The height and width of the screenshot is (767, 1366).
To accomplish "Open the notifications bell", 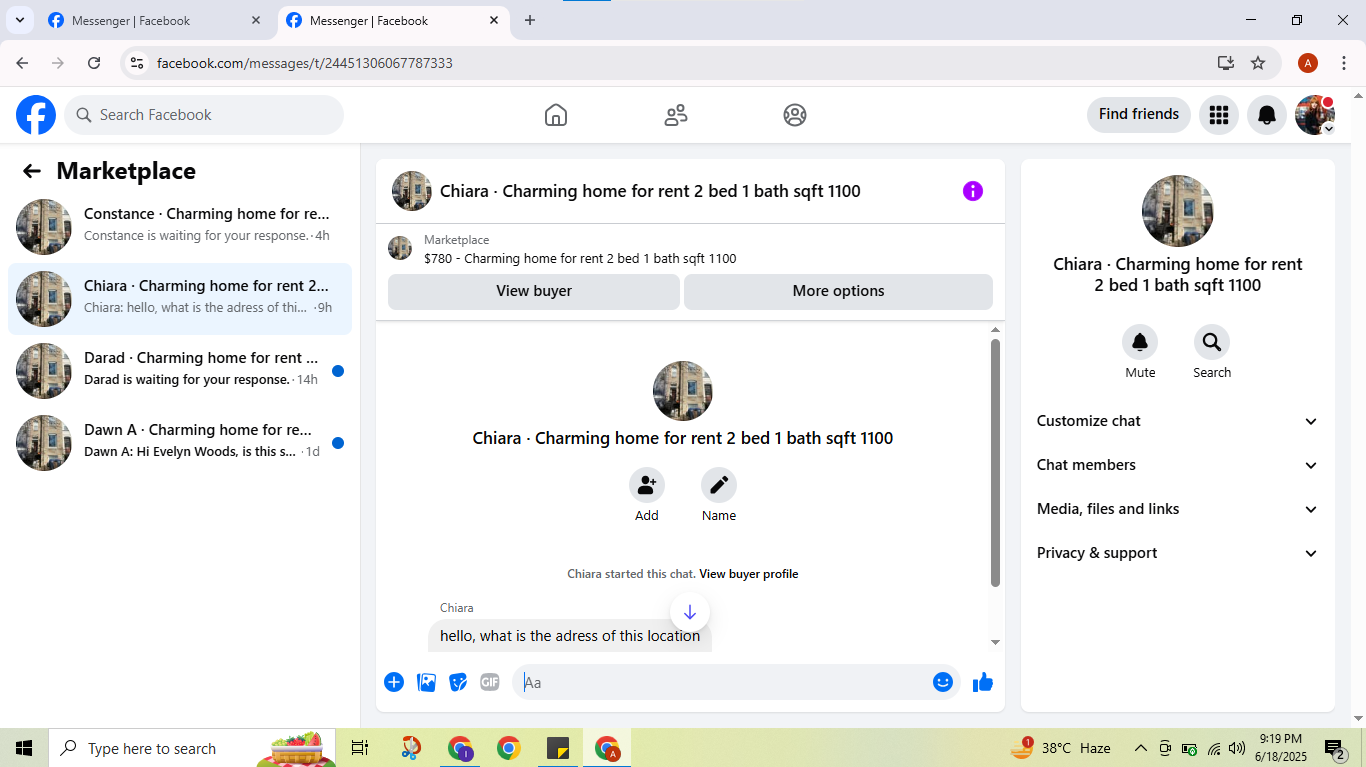I will [x=1267, y=115].
